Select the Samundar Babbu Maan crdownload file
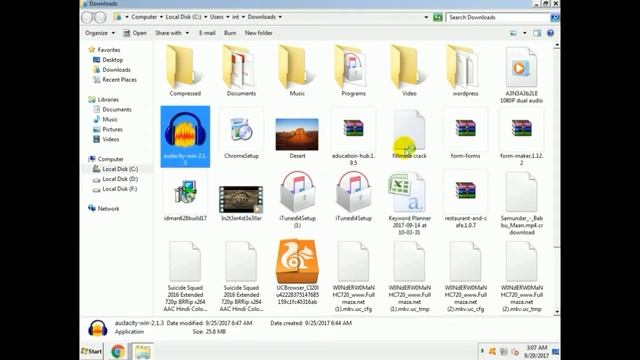The height and width of the screenshot is (360, 640). 522,203
